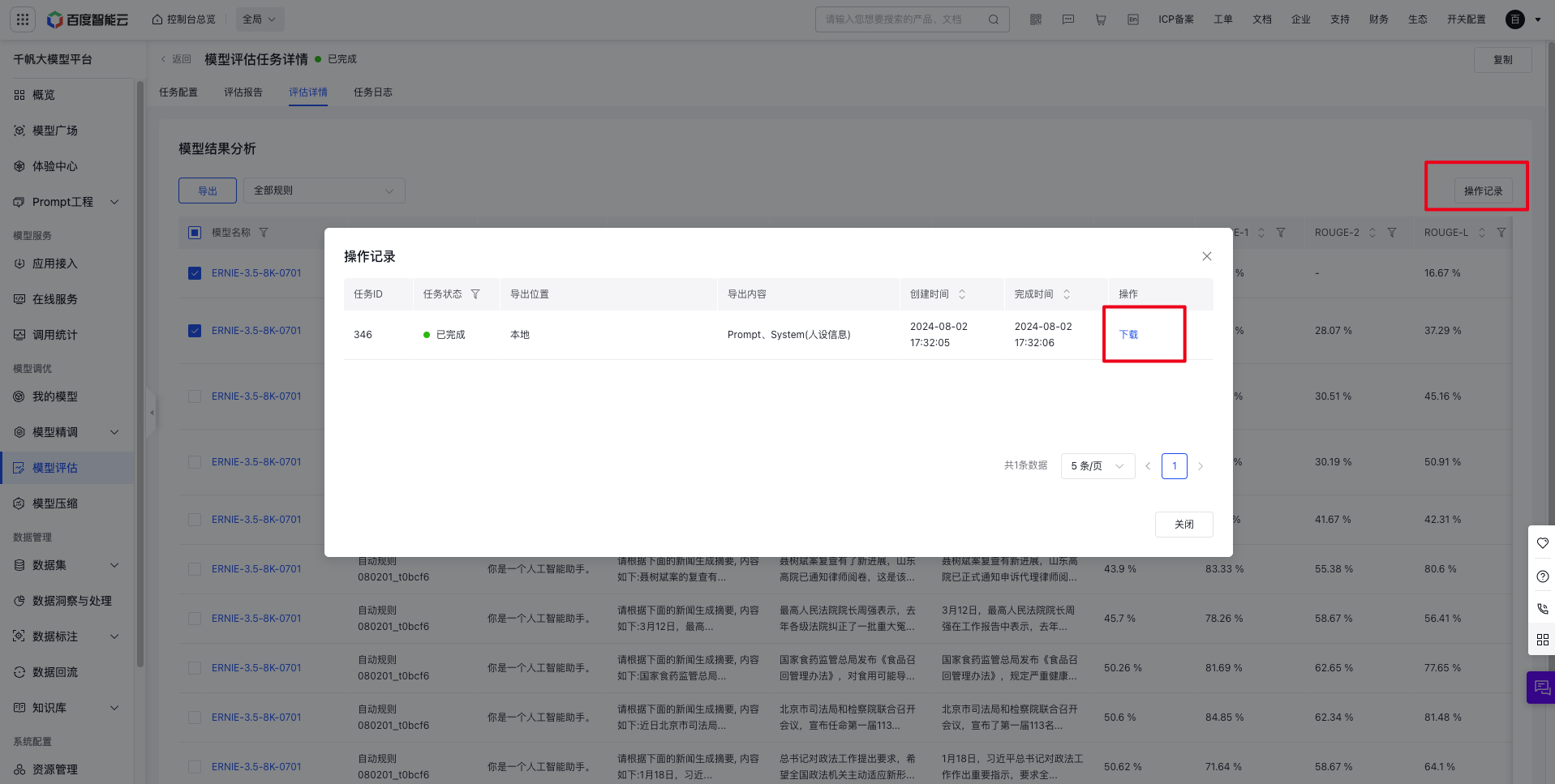Click the 调用统计 sidebar icon

point(19,335)
